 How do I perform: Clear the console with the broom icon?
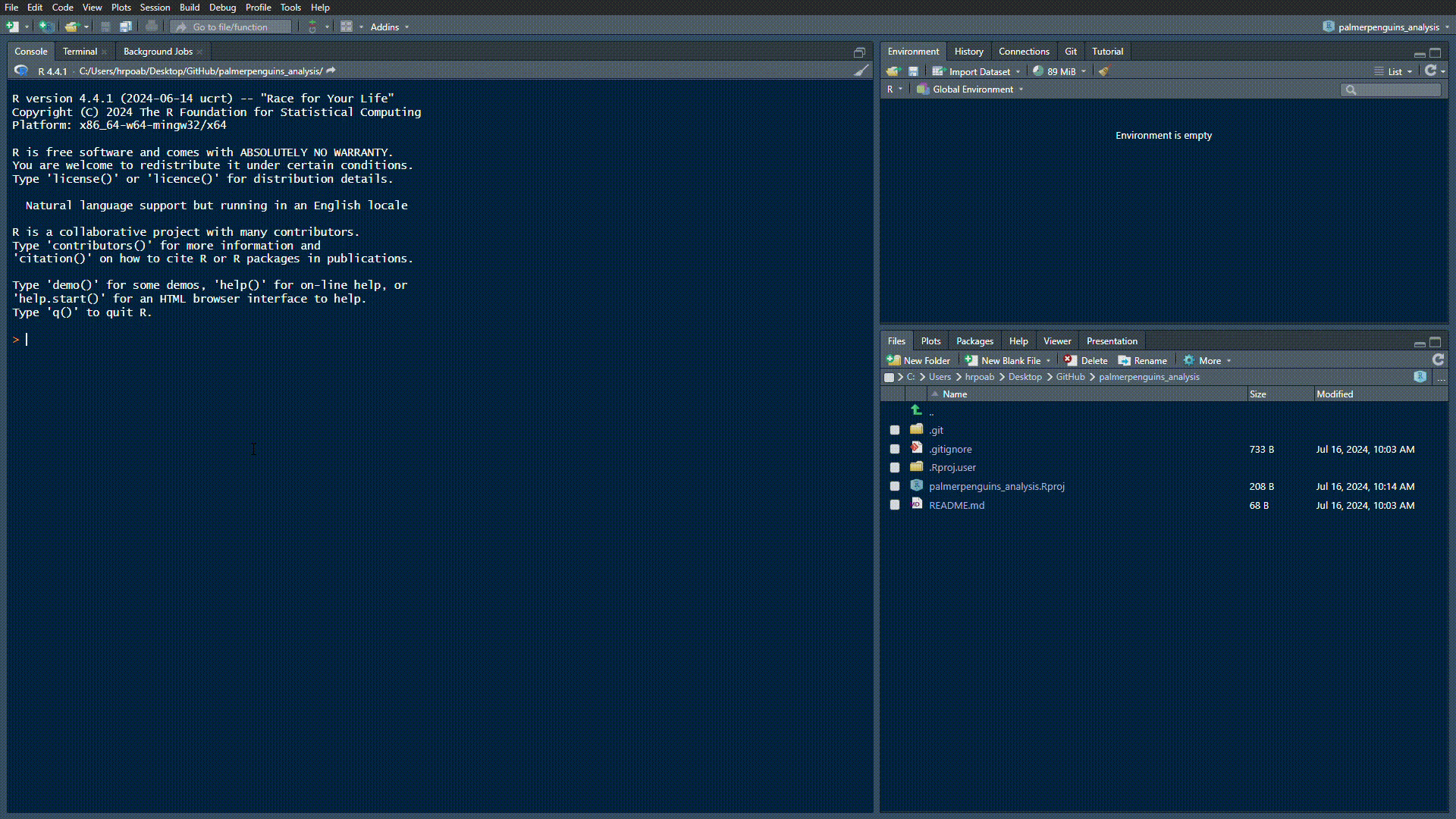tap(861, 71)
